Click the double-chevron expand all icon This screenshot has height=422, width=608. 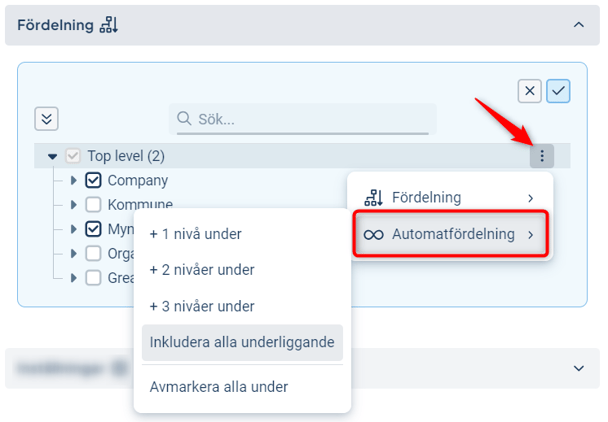click(x=46, y=118)
